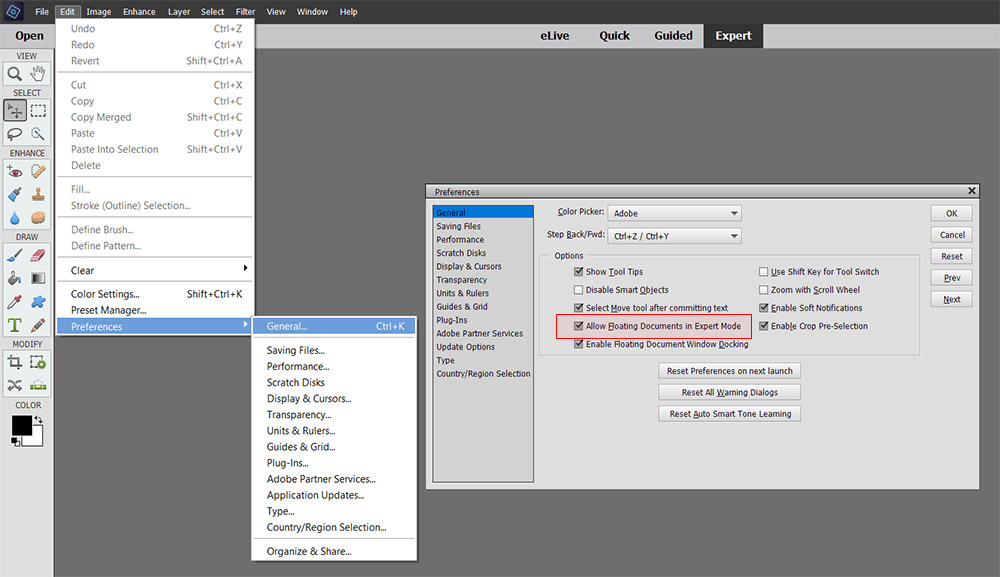Select the Smart Brush tool
Screen dimensions: 1000x577
click(15, 194)
